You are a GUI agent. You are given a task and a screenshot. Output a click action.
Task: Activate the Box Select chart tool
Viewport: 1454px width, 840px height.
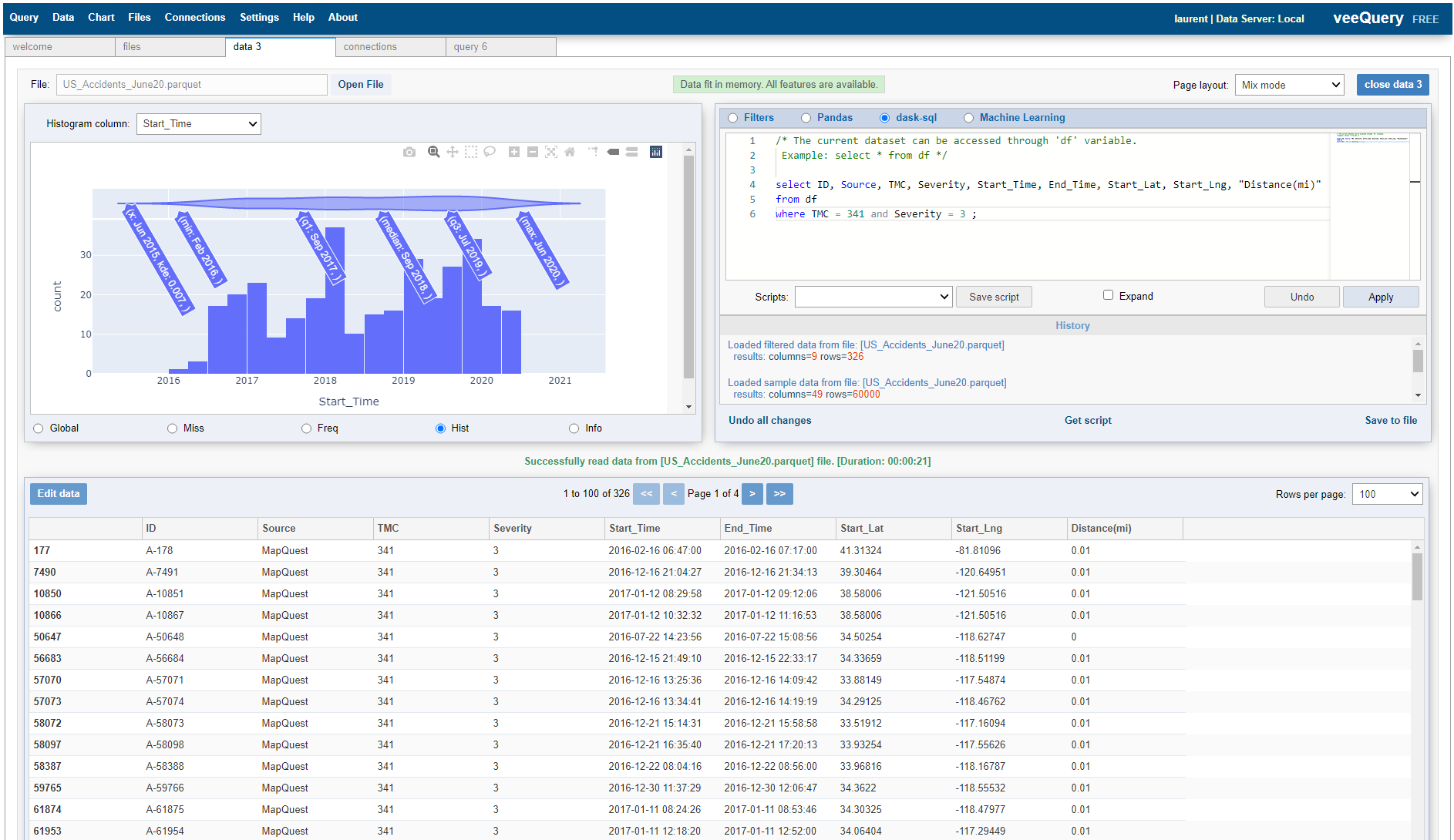471,152
